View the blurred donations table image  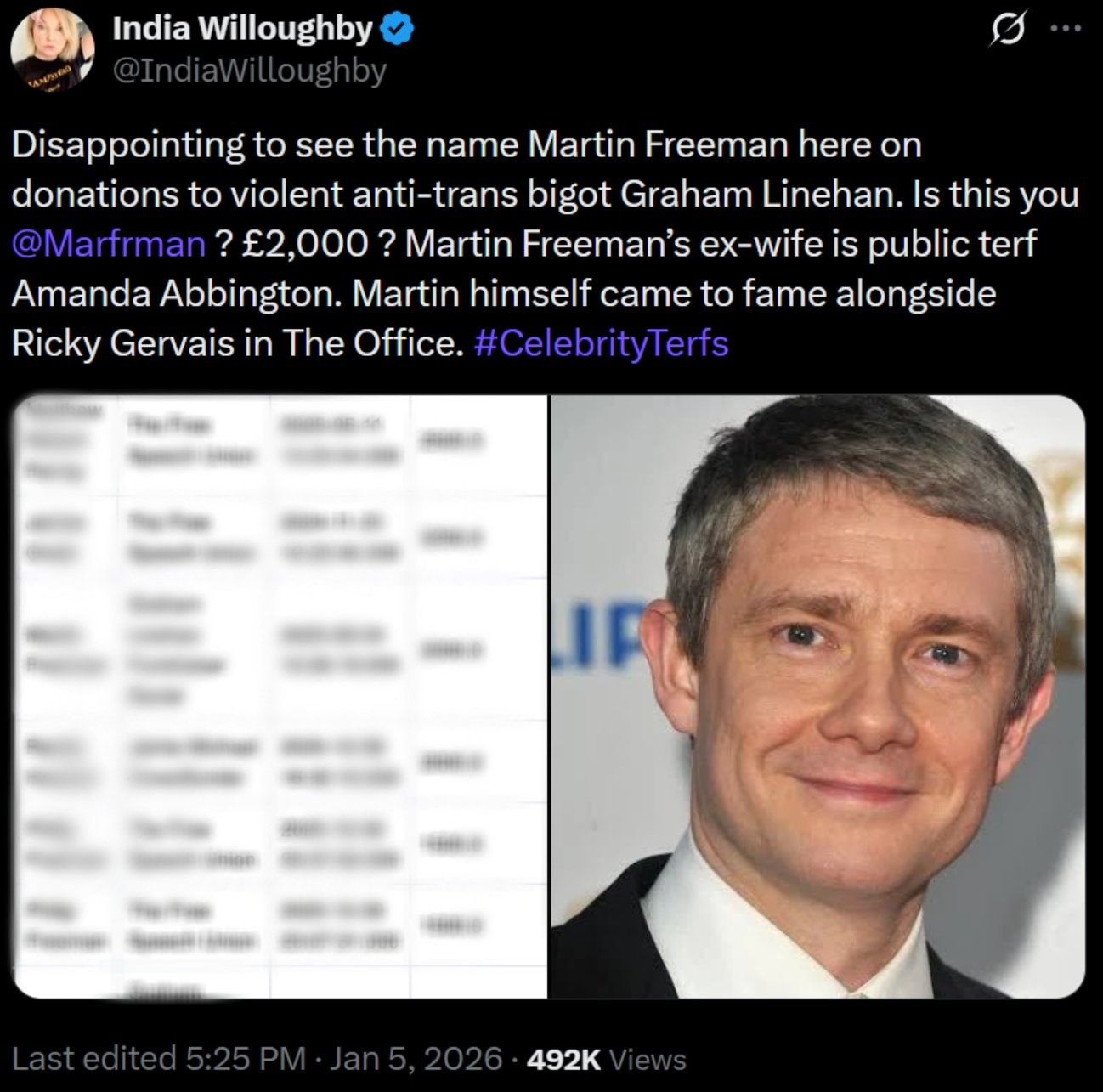click(x=280, y=696)
